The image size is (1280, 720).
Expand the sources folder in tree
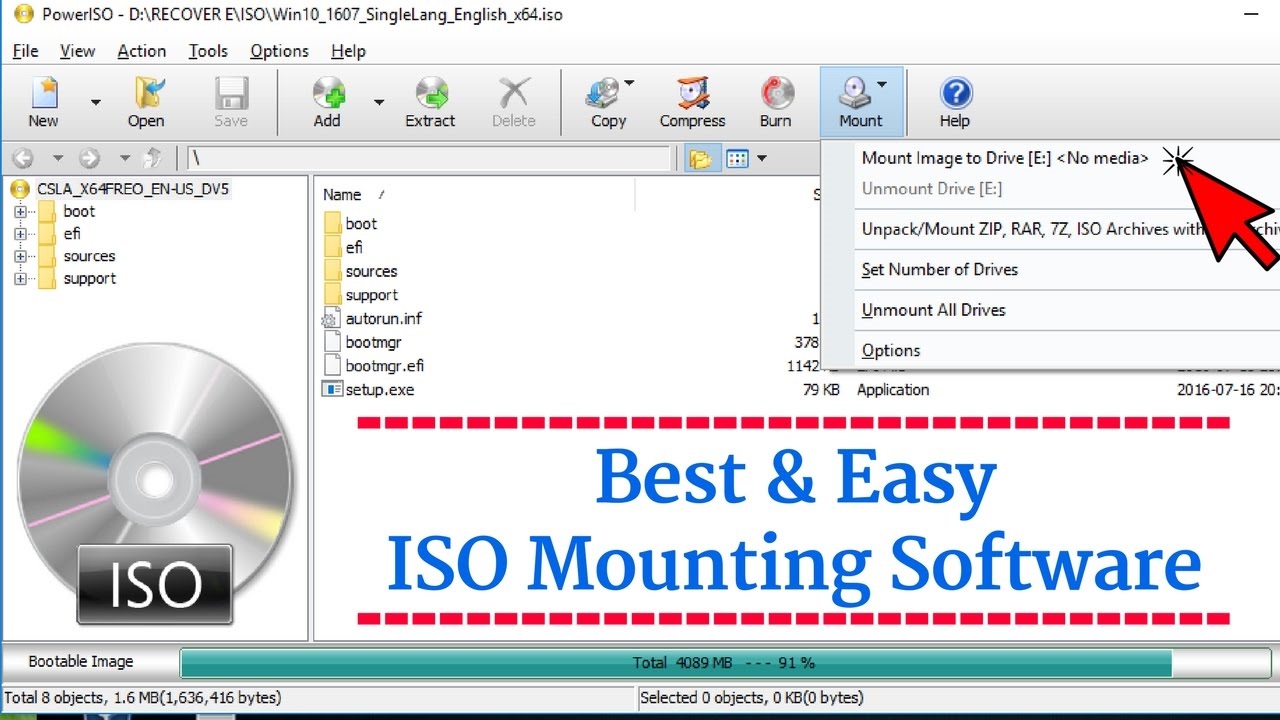(20, 256)
